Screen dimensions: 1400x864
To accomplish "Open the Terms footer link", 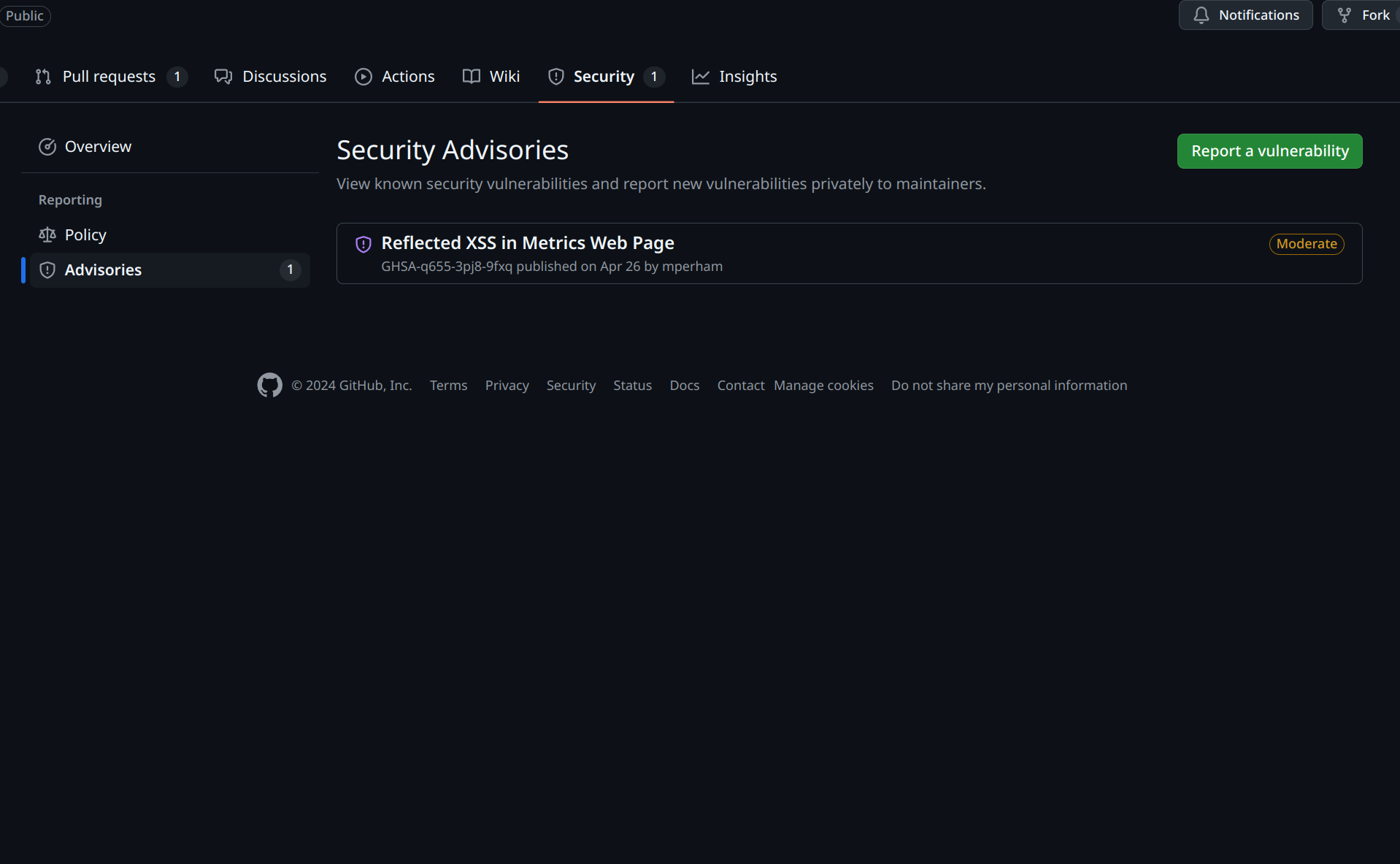I will [x=449, y=386].
